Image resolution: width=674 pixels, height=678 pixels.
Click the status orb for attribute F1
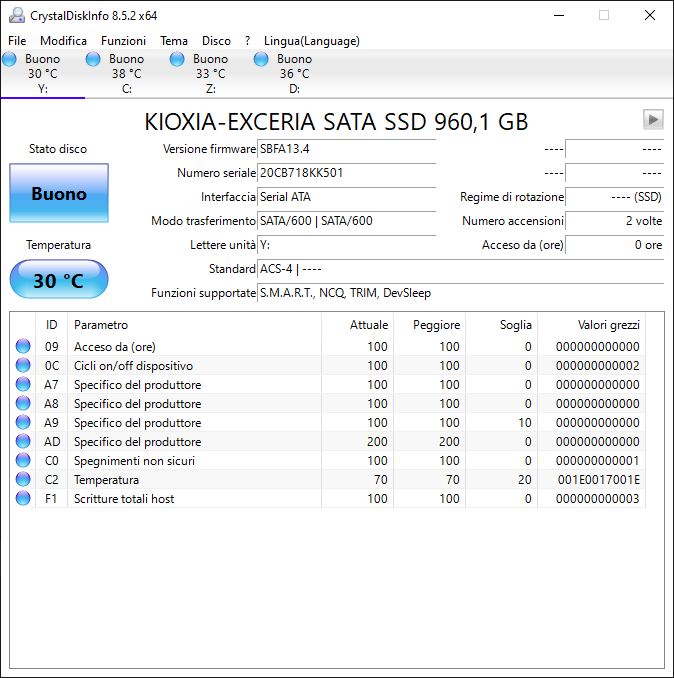click(x=23, y=498)
